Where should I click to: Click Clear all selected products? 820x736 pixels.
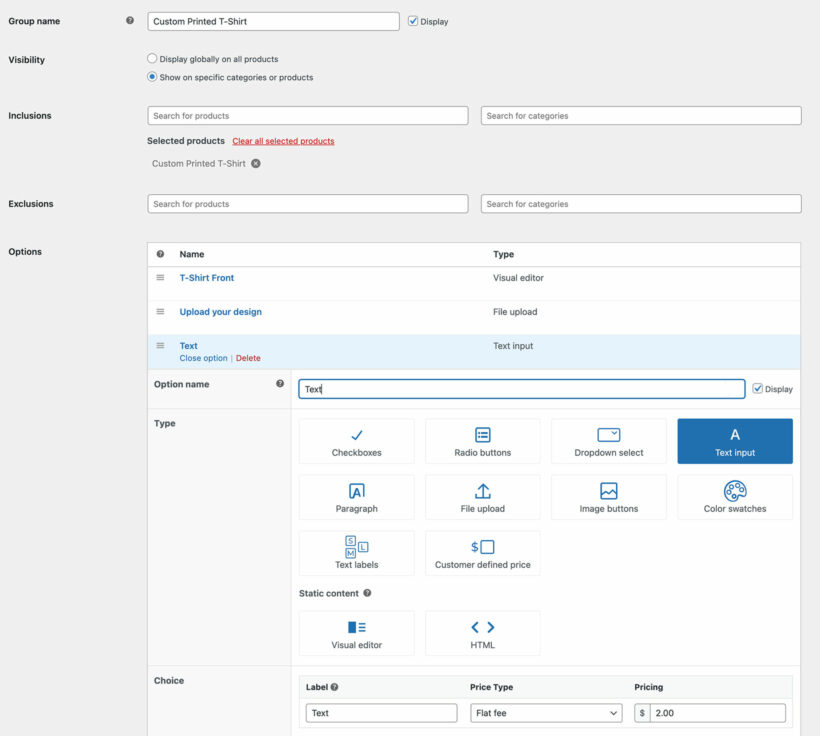pyautogui.click(x=285, y=140)
